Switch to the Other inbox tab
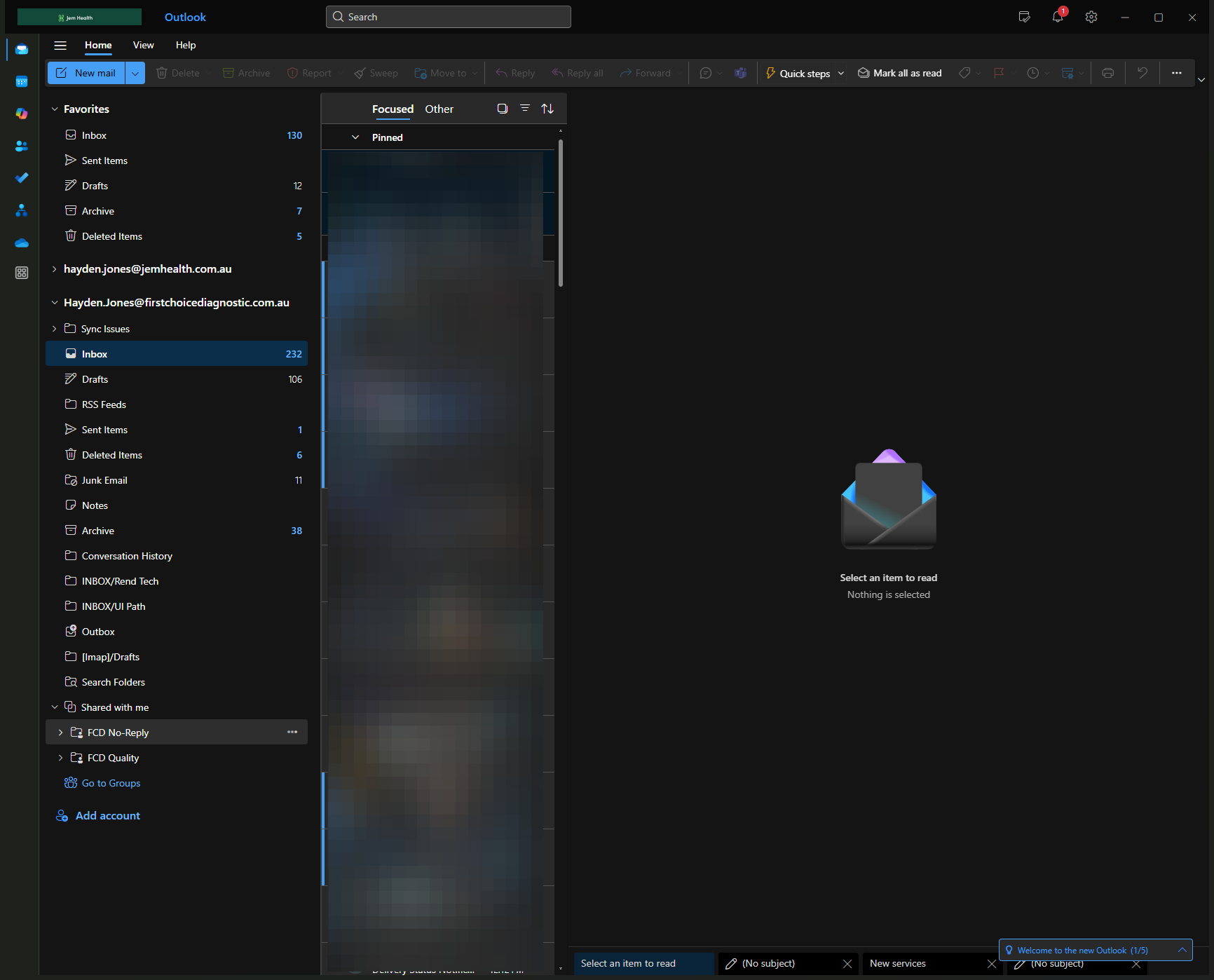The height and width of the screenshot is (980, 1214). pyautogui.click(x=439, y=109)
